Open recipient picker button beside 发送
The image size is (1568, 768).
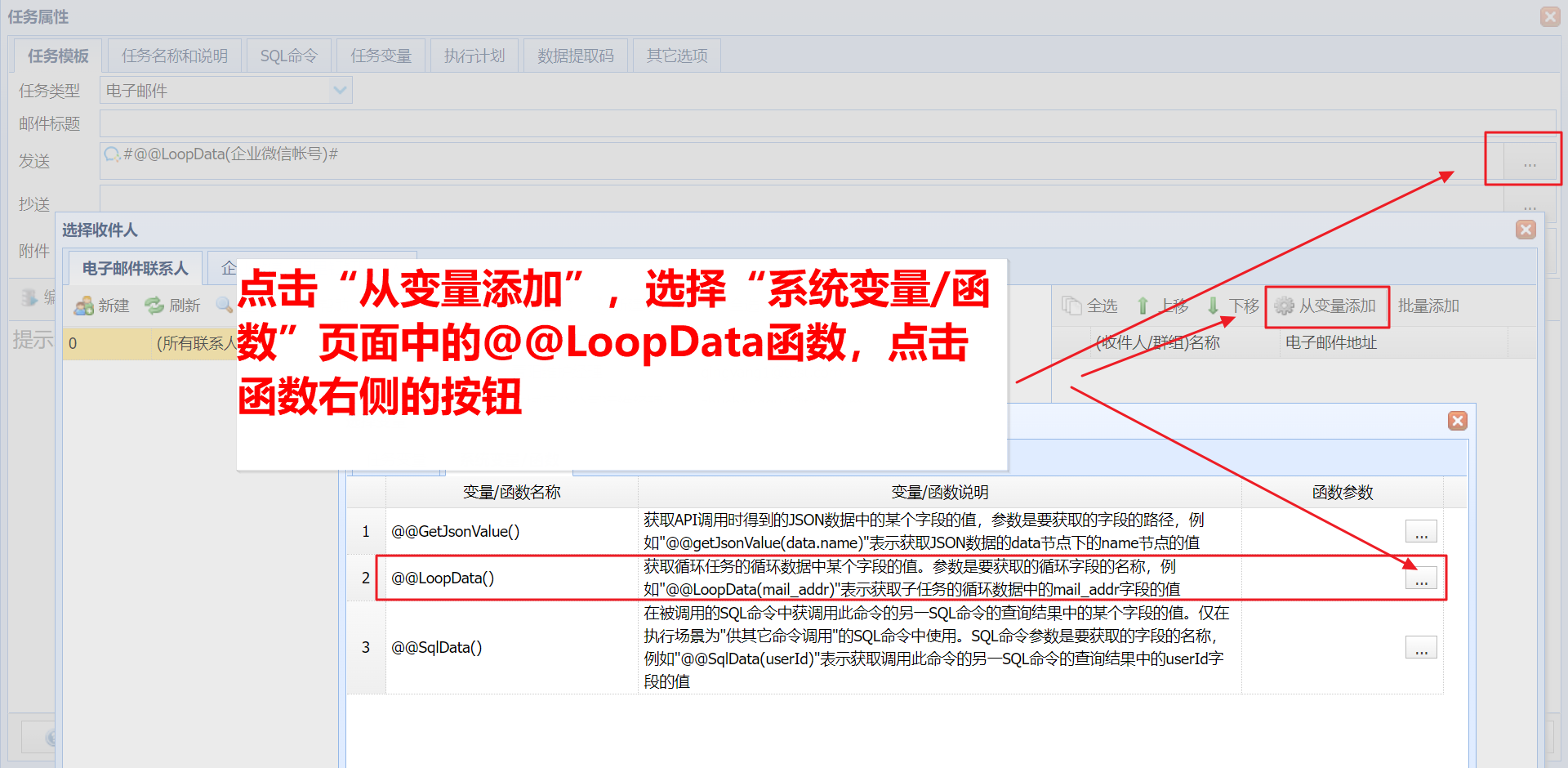(x=1530, y=160)
